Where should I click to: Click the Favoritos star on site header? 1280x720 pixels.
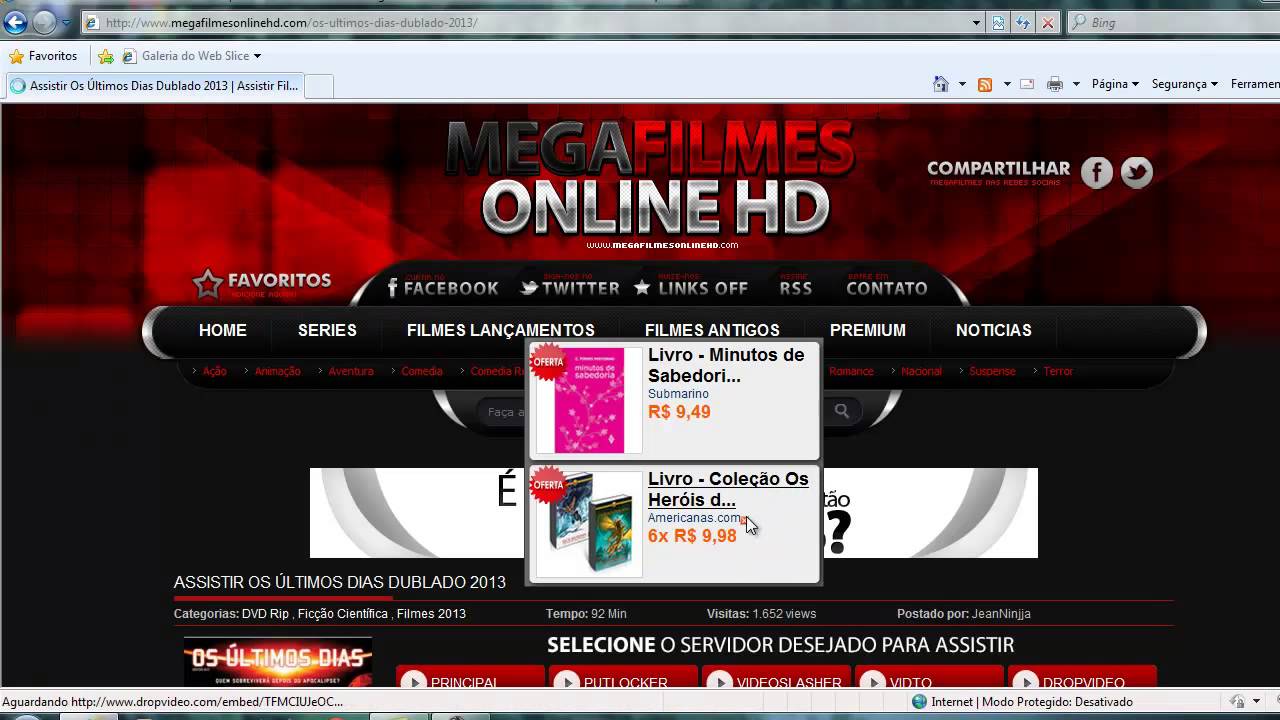(207, 284)
